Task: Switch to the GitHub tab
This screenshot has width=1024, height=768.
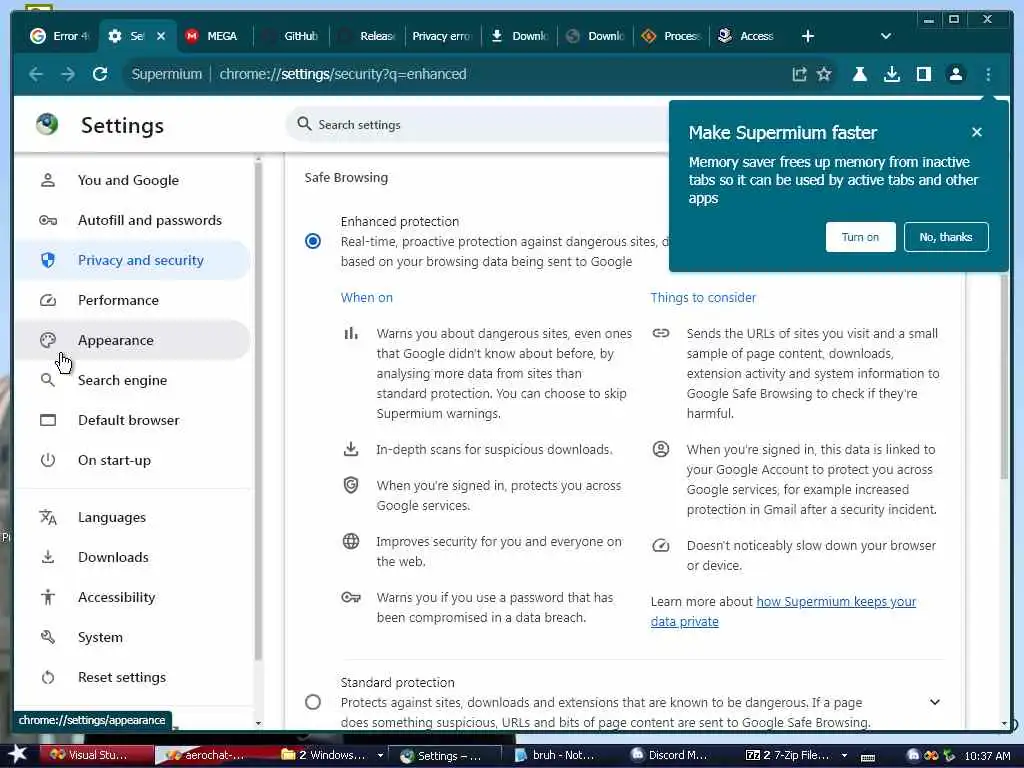Action: click(290, 36)
